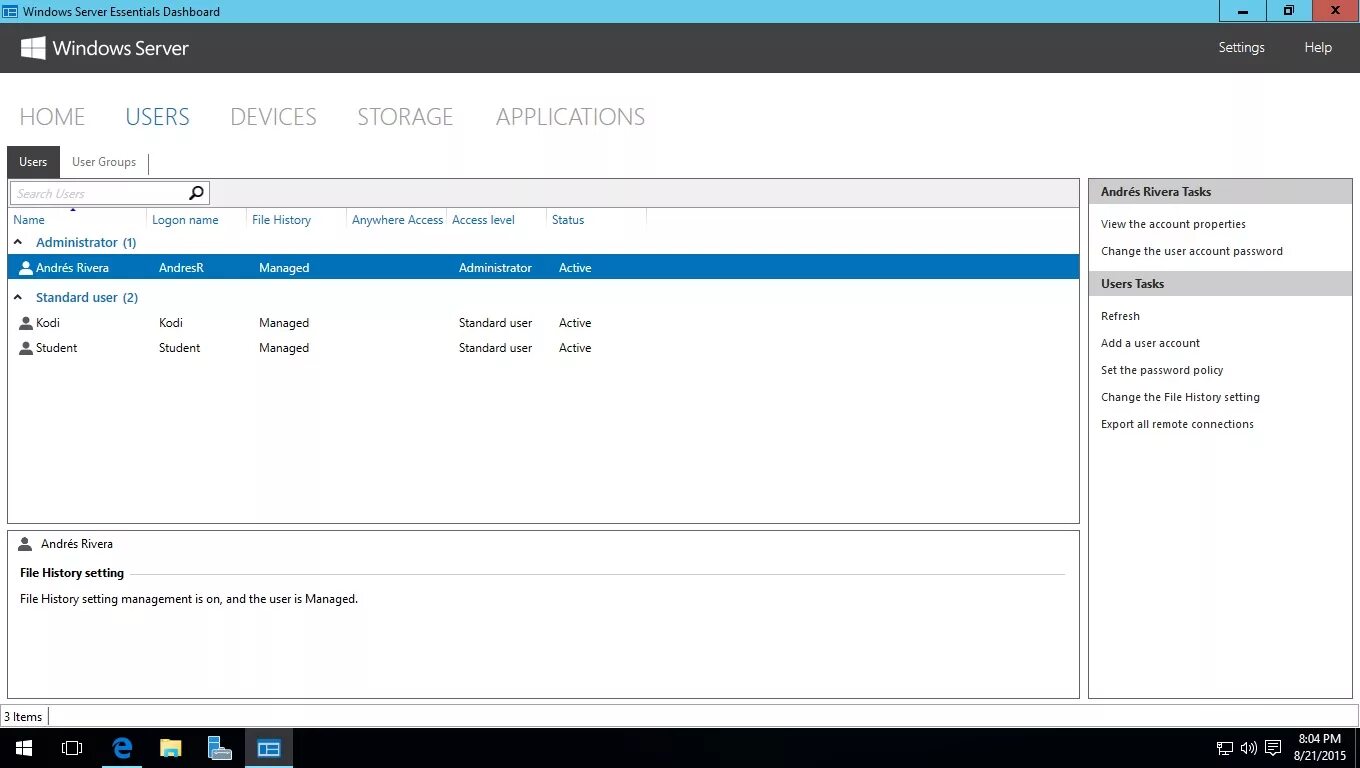1360x768 pixels.
Task: Click the user icon in details pane
Action: coord(26,544)
